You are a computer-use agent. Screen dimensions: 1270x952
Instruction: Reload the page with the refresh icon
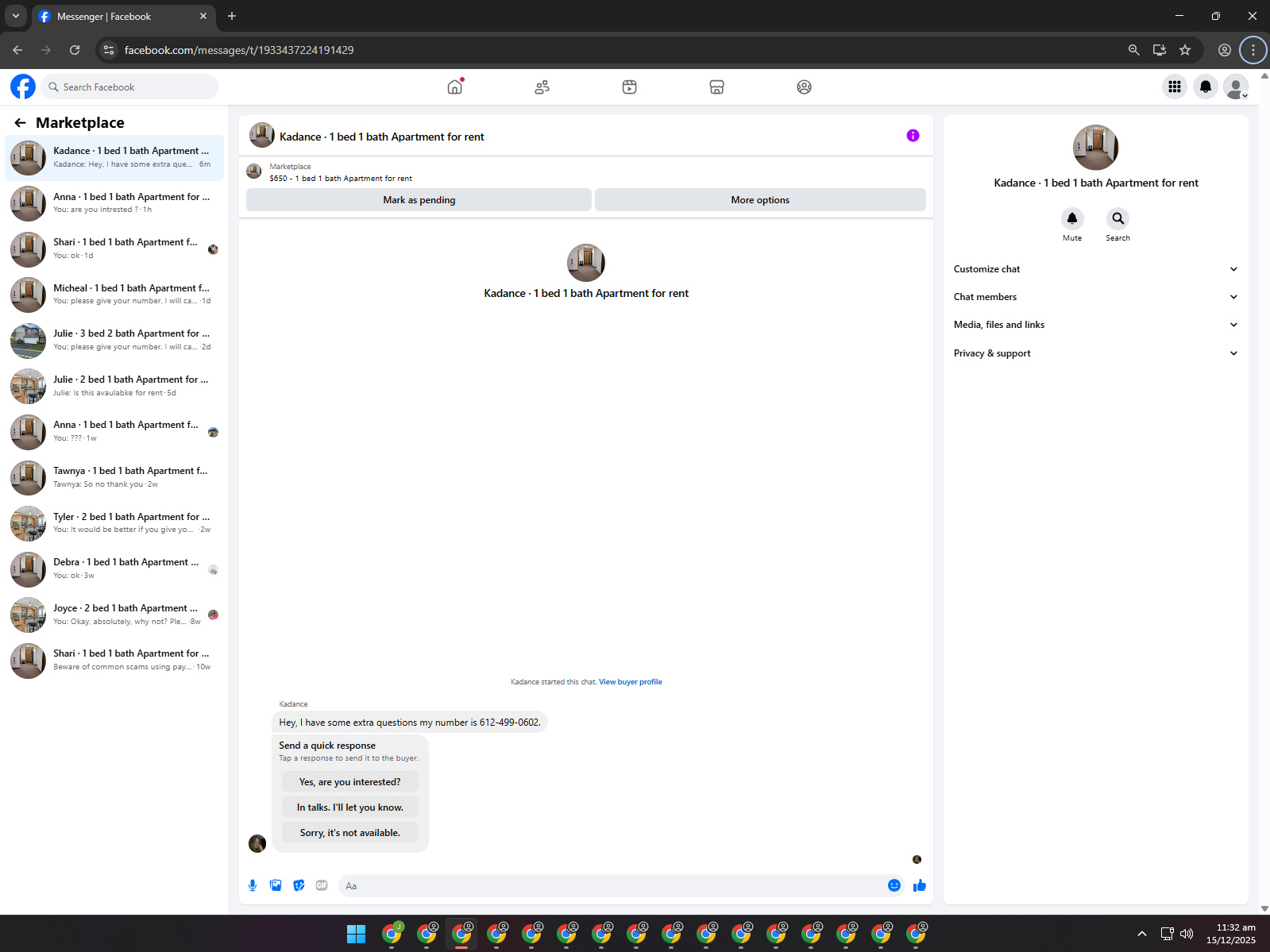pos(75,50)
